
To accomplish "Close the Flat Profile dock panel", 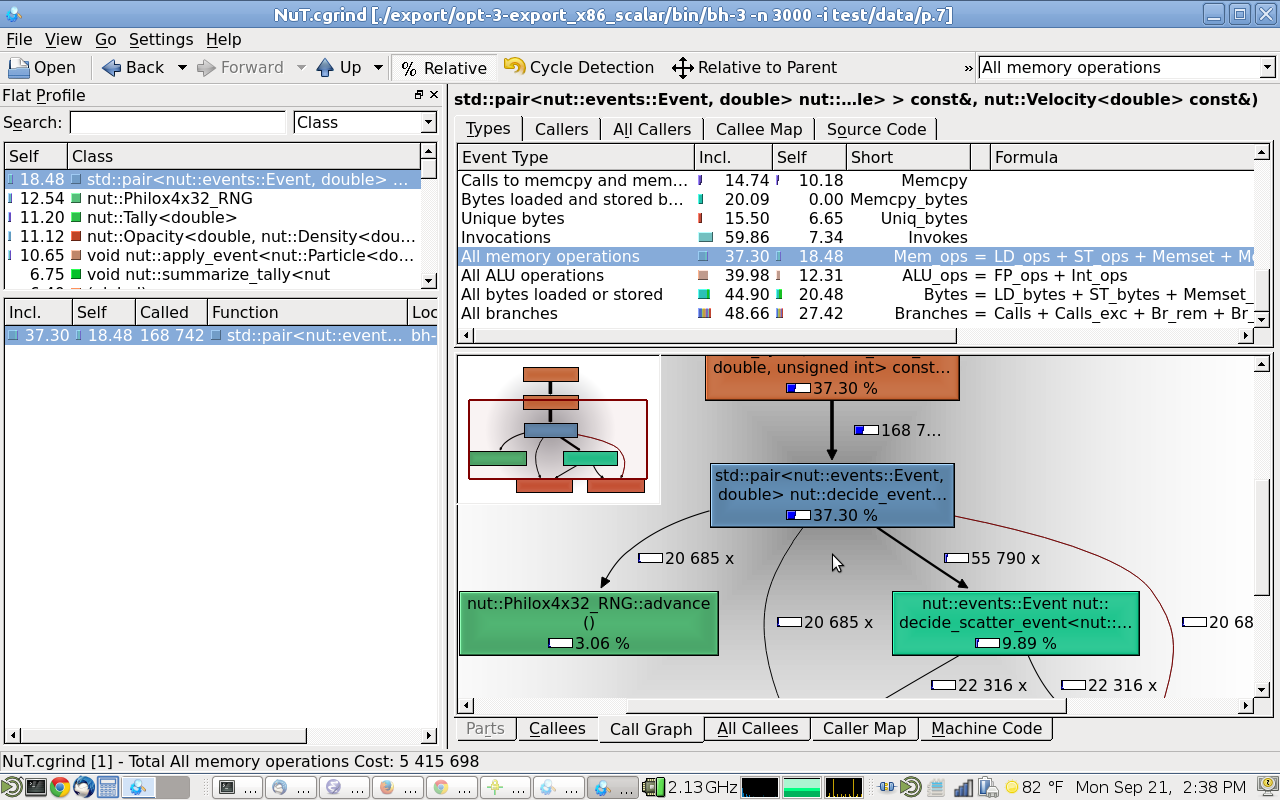I will tap(434, 95).
